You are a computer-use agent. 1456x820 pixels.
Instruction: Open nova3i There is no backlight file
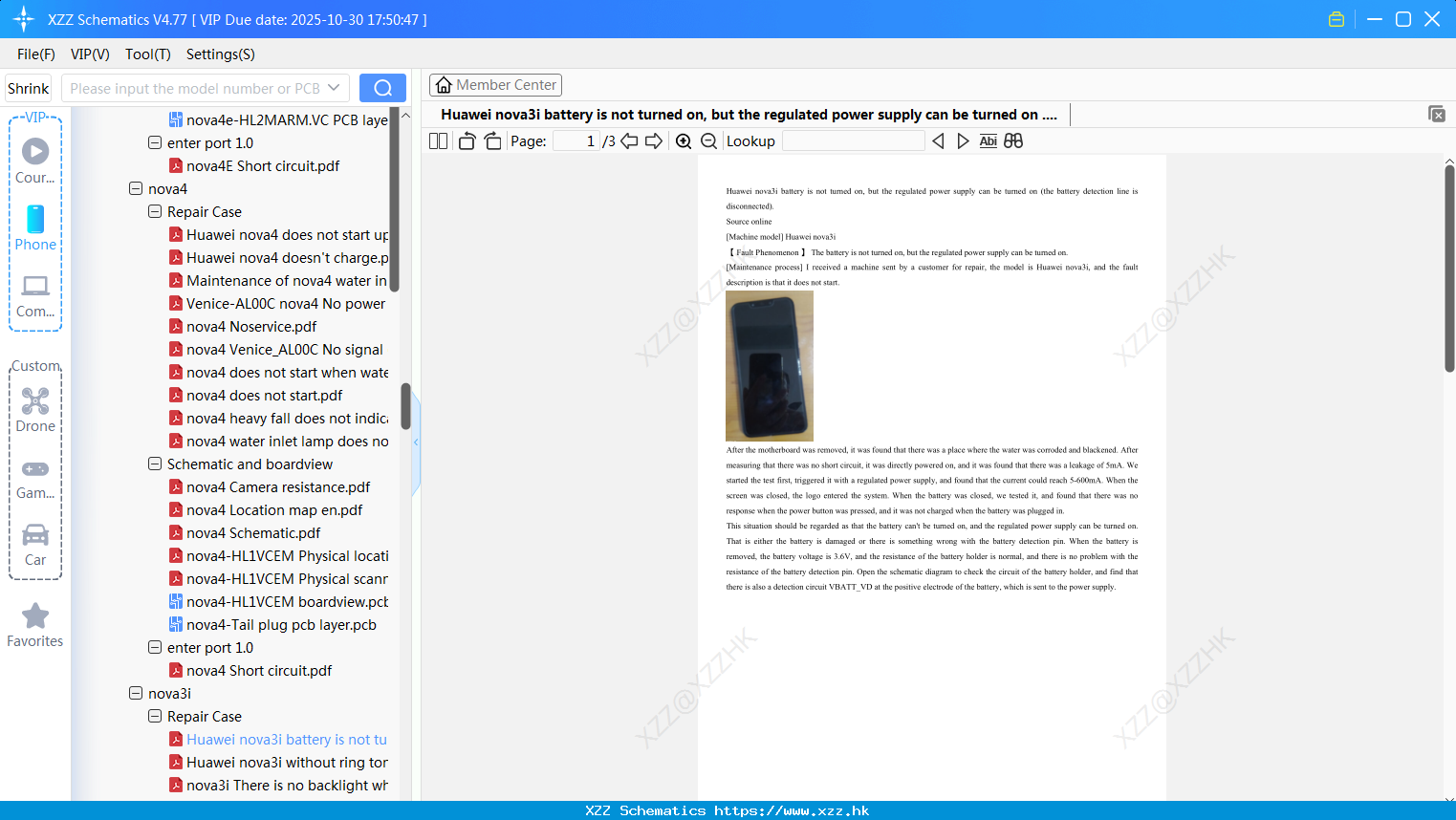(278, 786)
